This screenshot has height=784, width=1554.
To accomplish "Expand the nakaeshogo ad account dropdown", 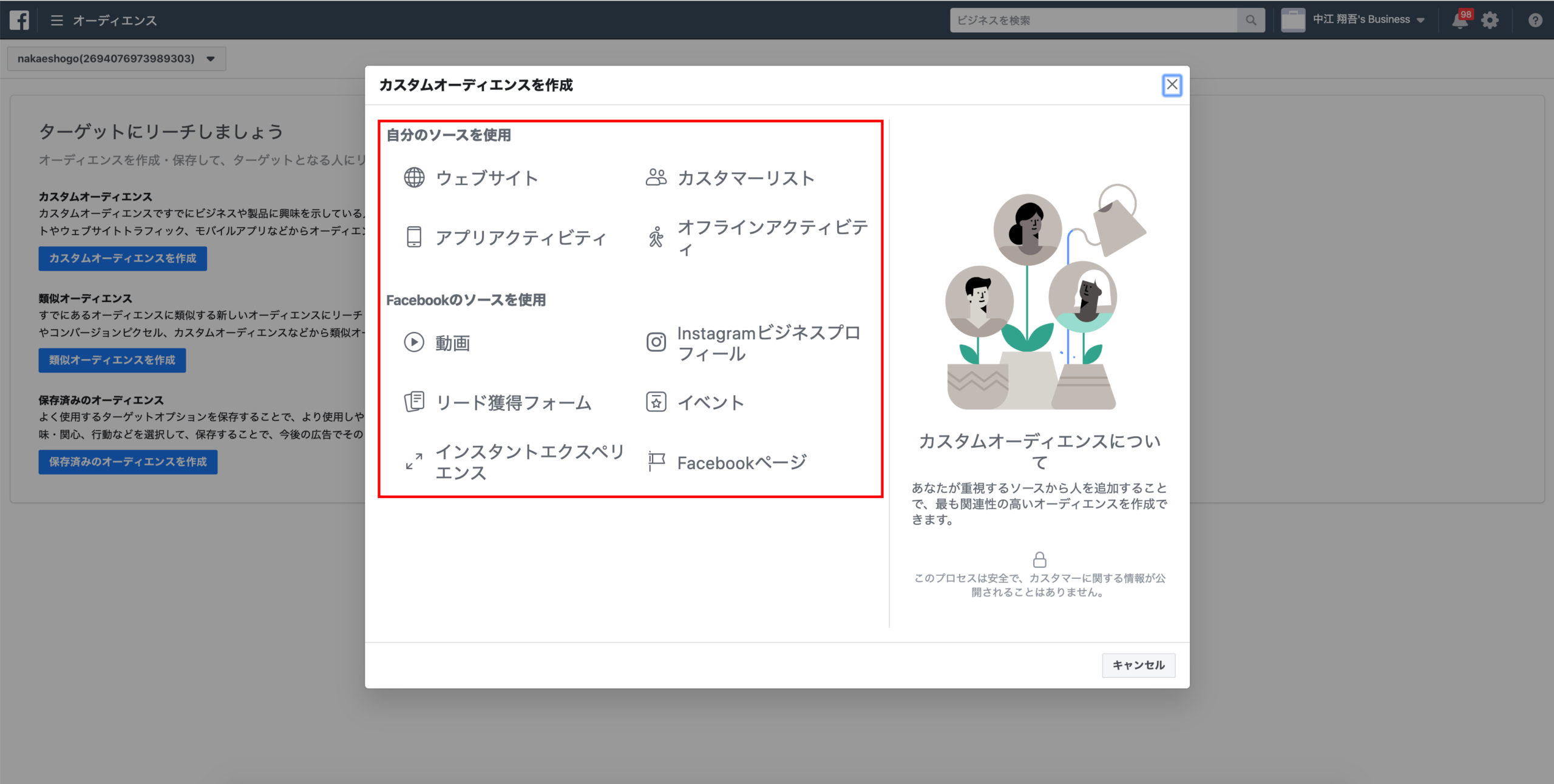I will point(117,59).
